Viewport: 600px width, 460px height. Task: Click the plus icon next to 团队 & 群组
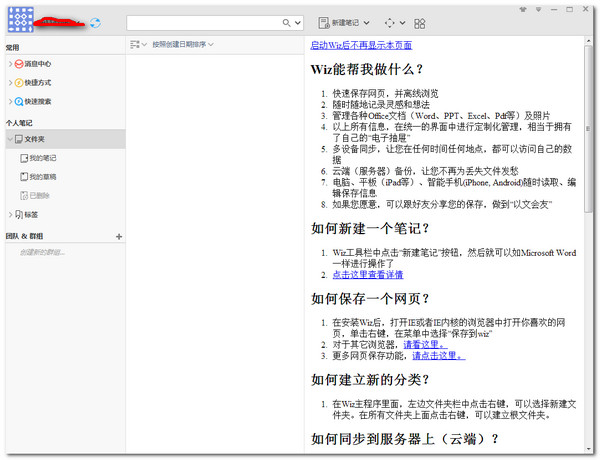(119, 237)
